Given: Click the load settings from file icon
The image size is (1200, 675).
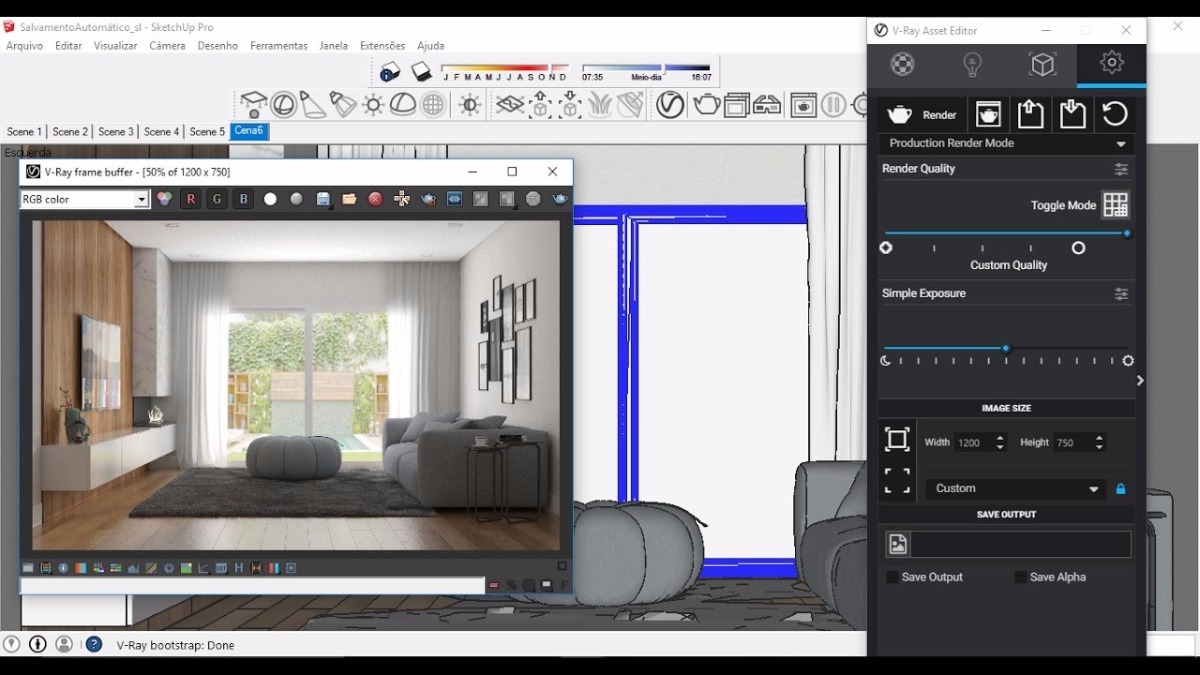Looking at the screenshot, I should point(1030,114).
